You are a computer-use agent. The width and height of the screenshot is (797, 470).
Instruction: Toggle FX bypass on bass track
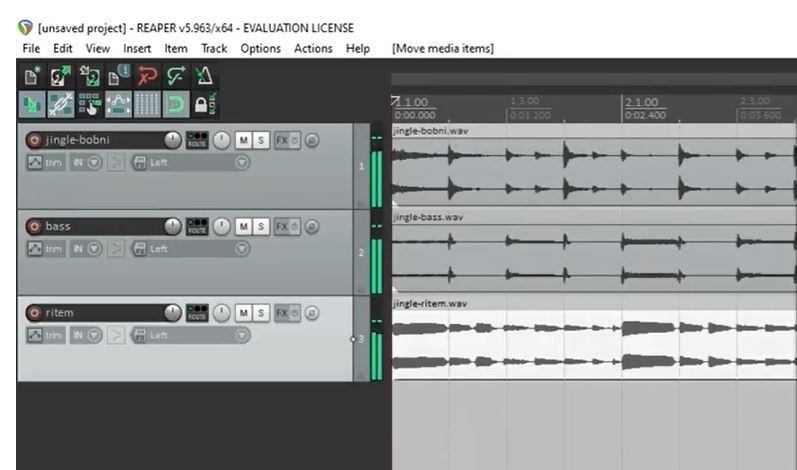click(295, 227)
